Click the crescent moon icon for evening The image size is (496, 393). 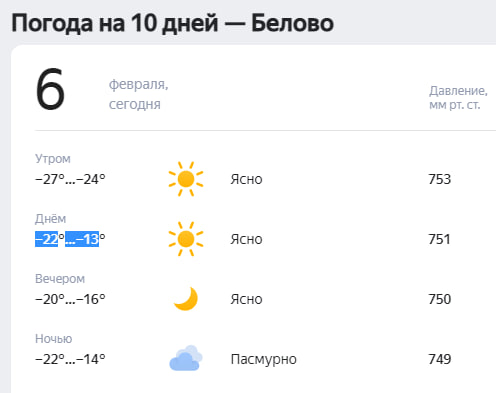[186, 299]
